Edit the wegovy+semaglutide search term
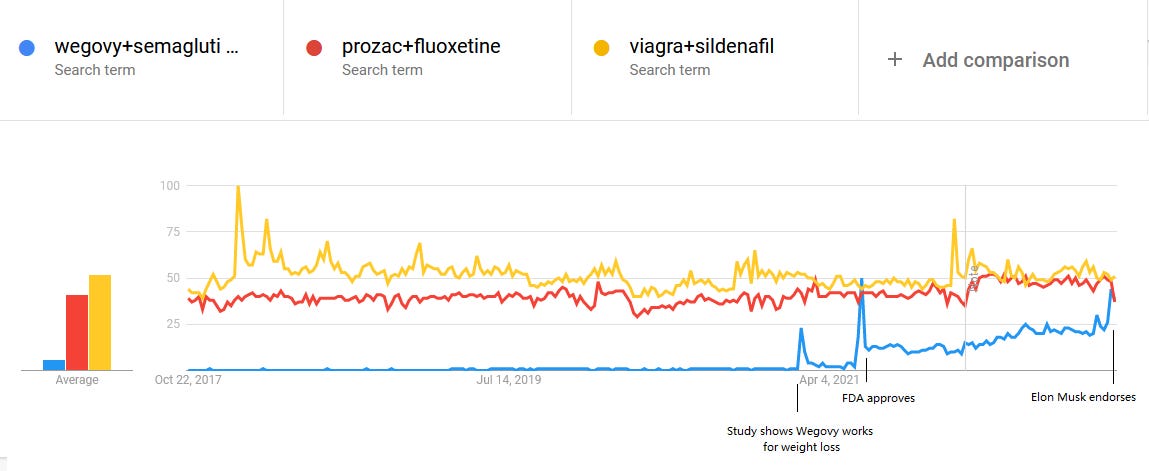This screenshot has width=1149, height=471. coord(147,47)
